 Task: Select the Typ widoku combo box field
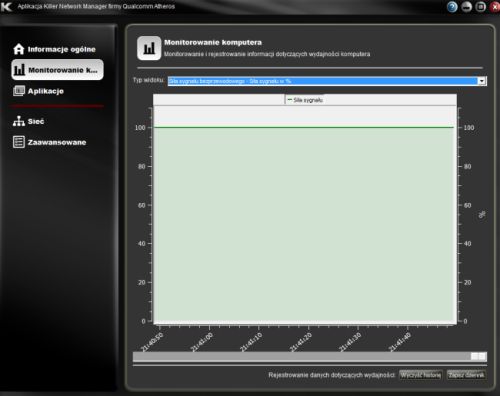coord(327,81)
